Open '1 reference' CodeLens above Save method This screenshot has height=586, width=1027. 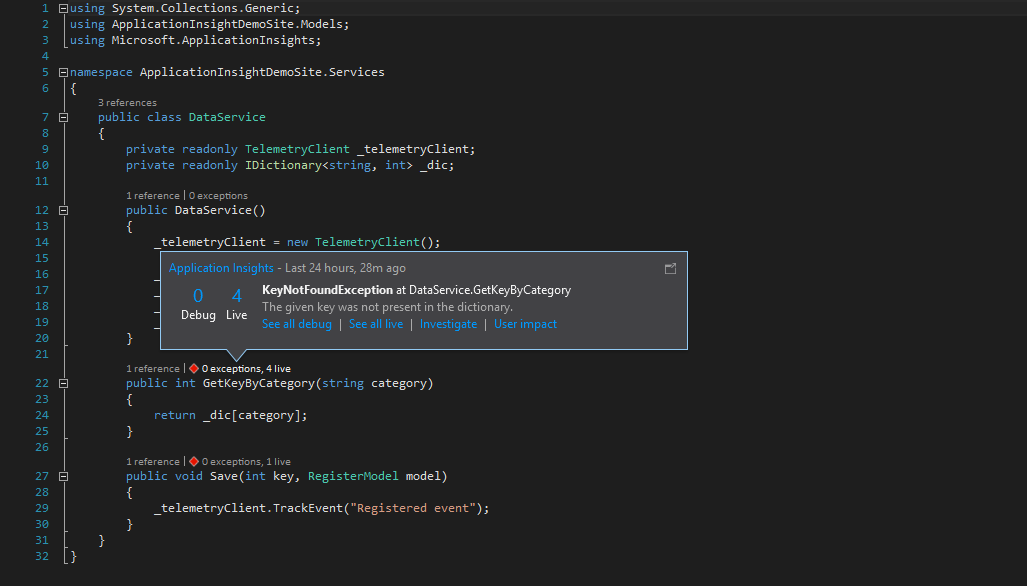pyautogui.click(x=153, y=462)
